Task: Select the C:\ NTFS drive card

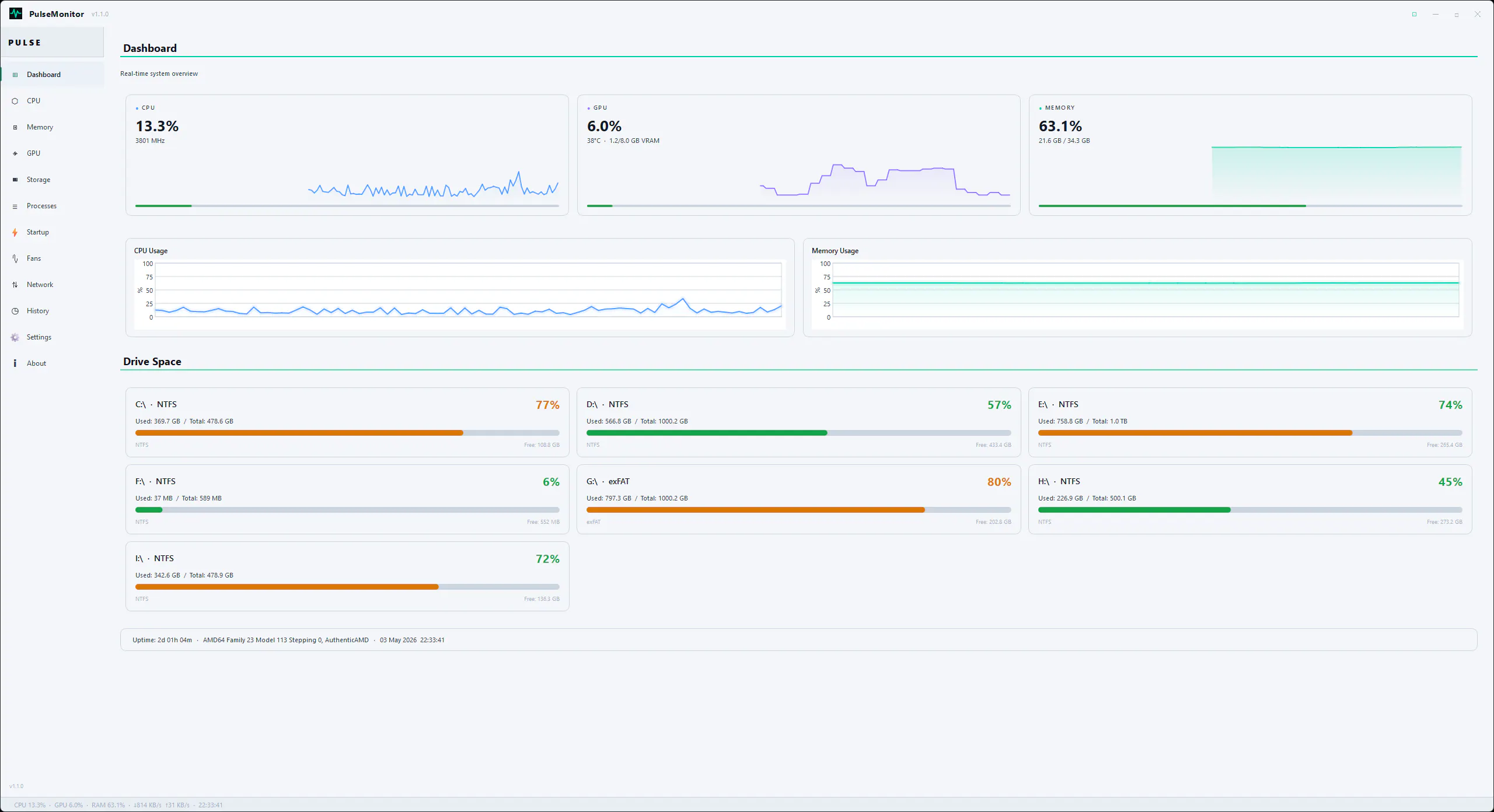Action: (x=347, y=422)
